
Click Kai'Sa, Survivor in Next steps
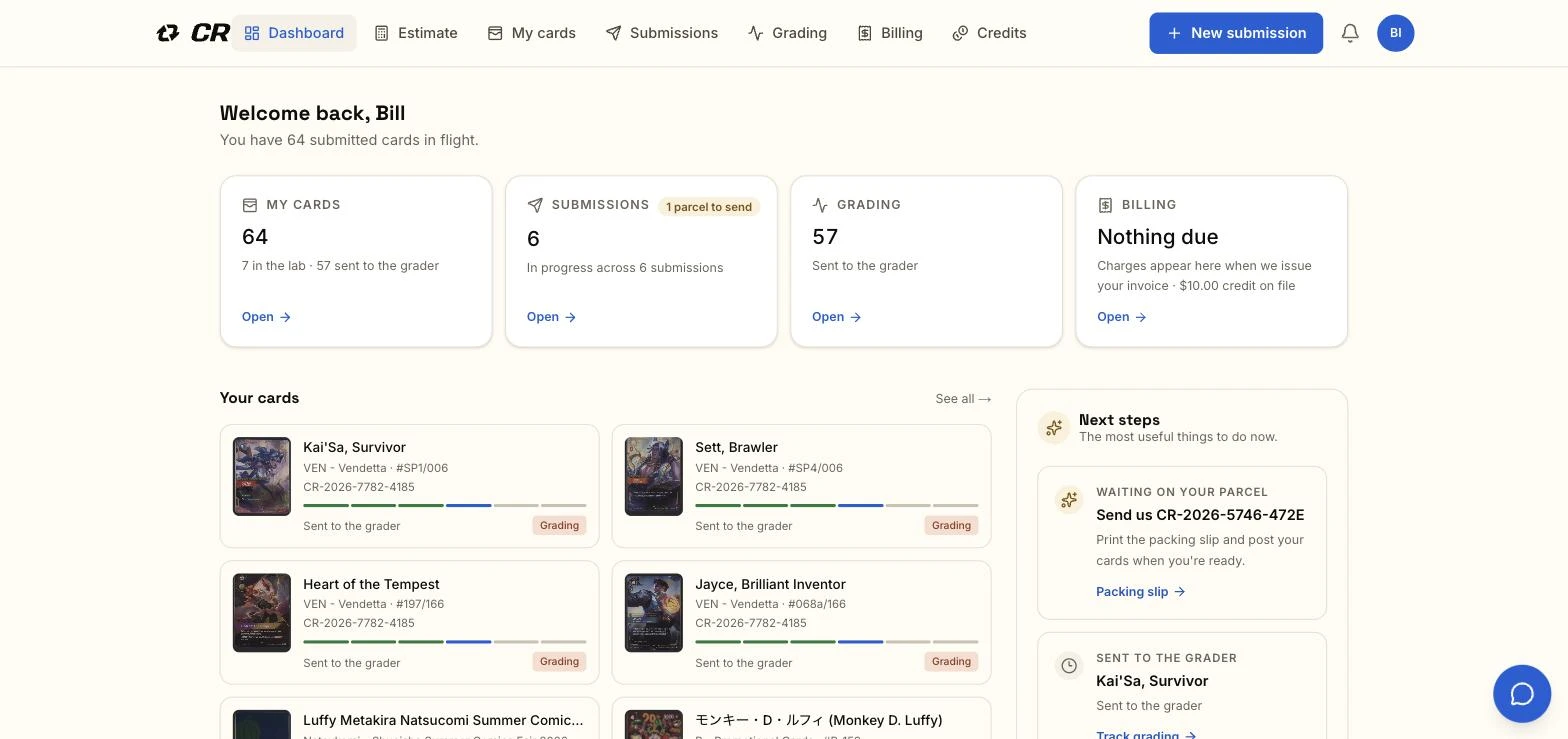point(1152,681)
